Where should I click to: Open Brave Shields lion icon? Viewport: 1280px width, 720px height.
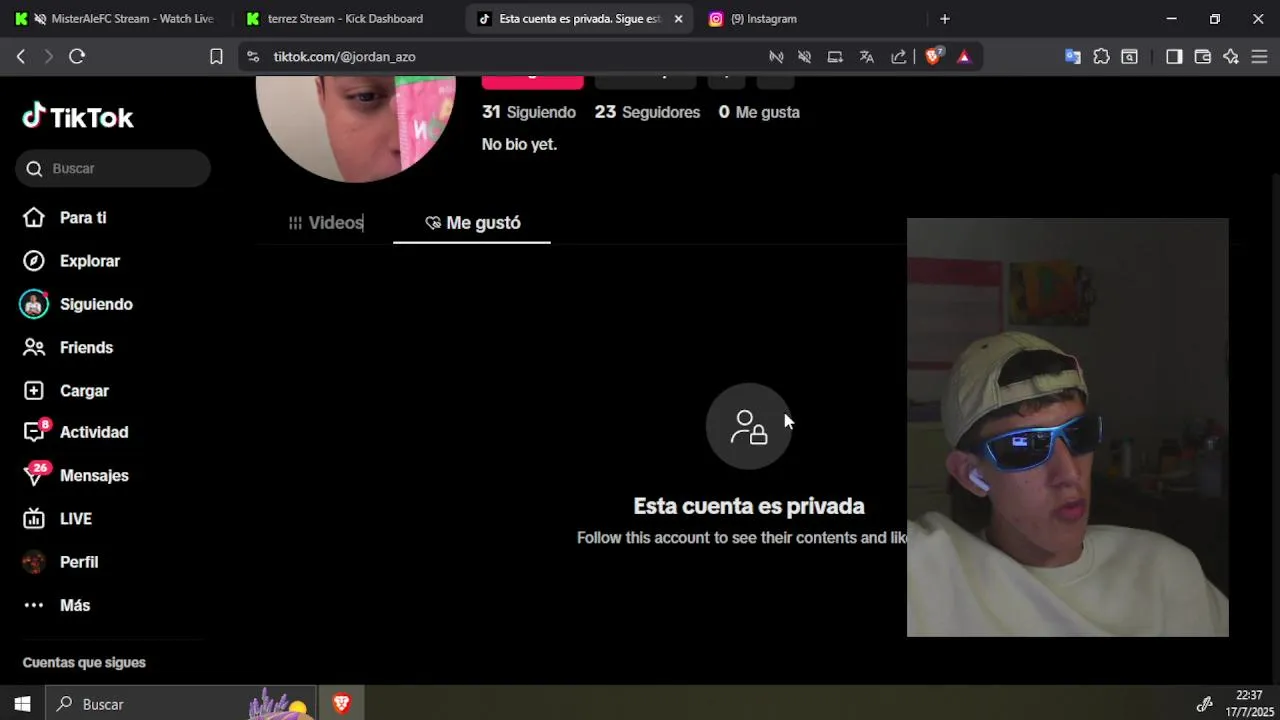[933, 57]
